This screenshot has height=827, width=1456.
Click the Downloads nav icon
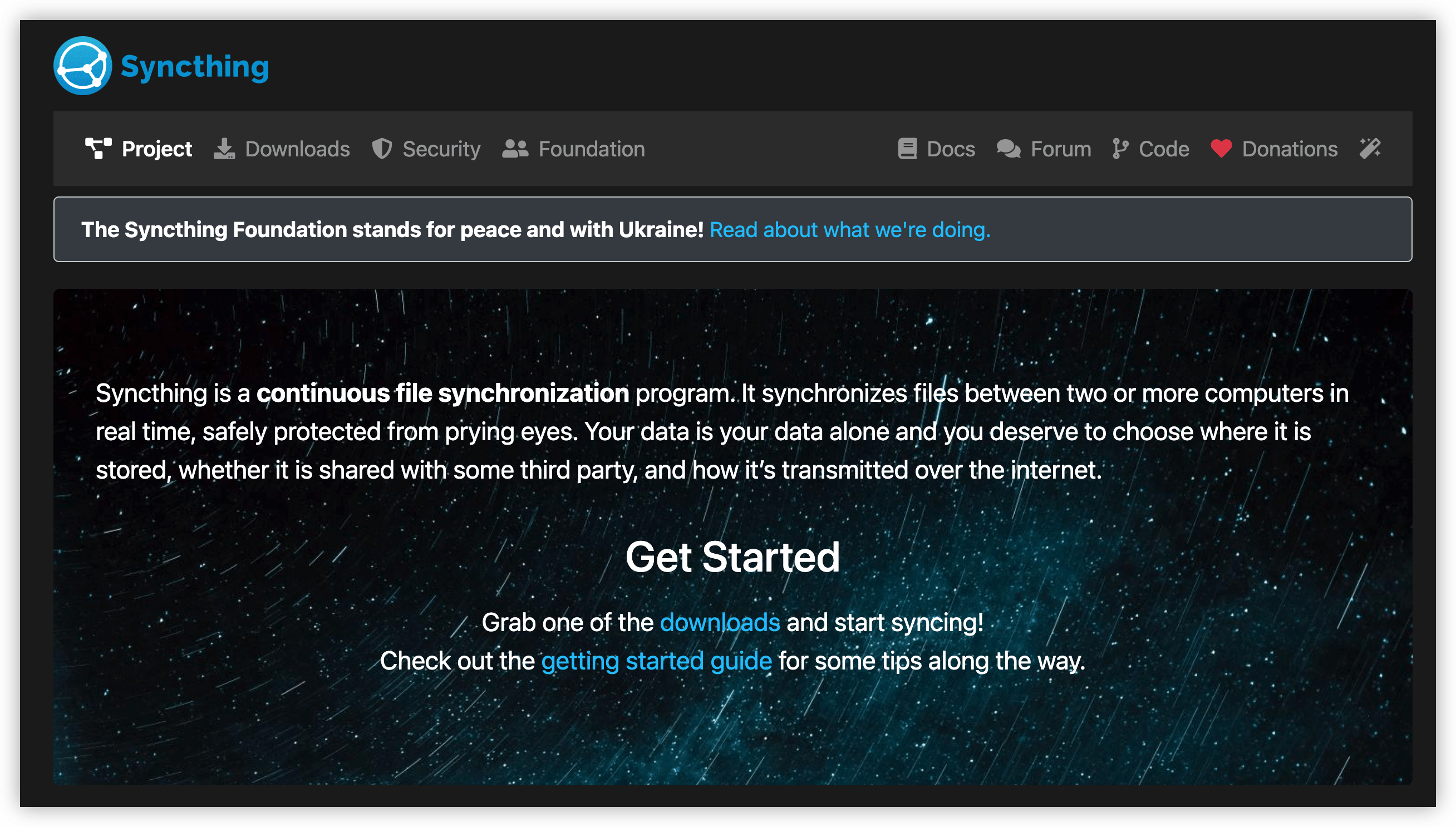[225, 150]
